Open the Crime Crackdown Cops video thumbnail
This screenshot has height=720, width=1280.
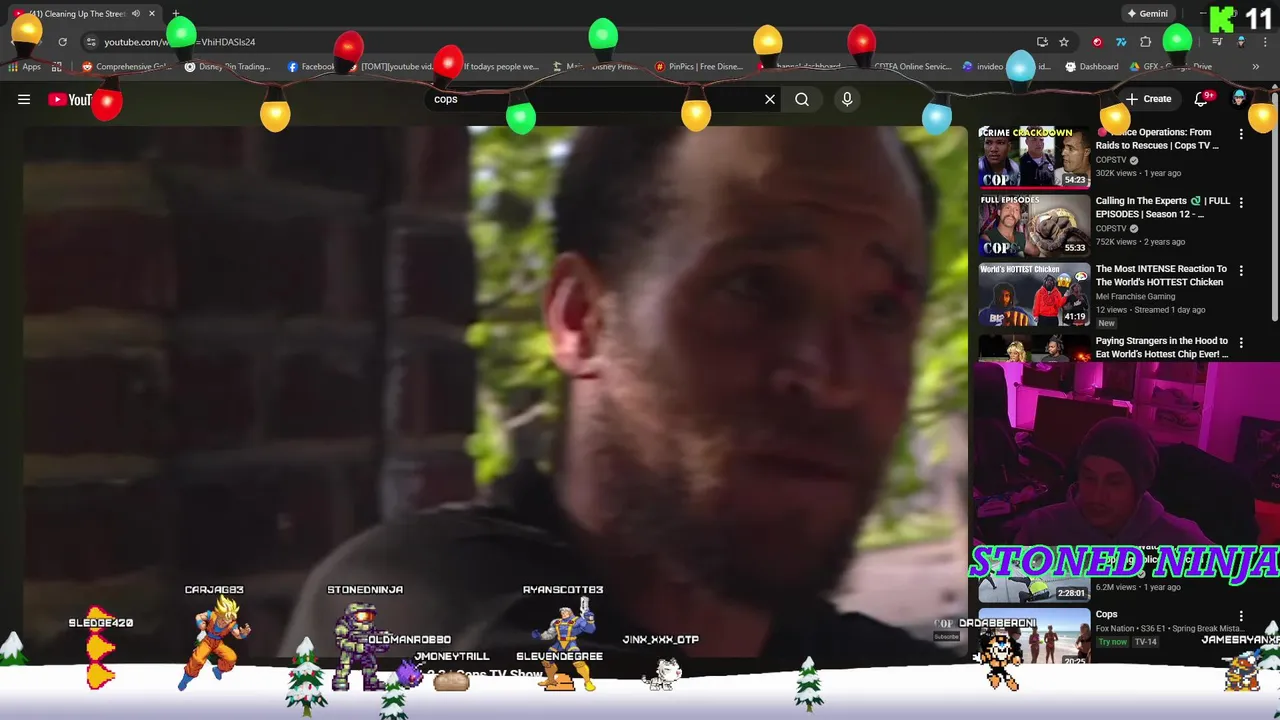click(1034, 157)
